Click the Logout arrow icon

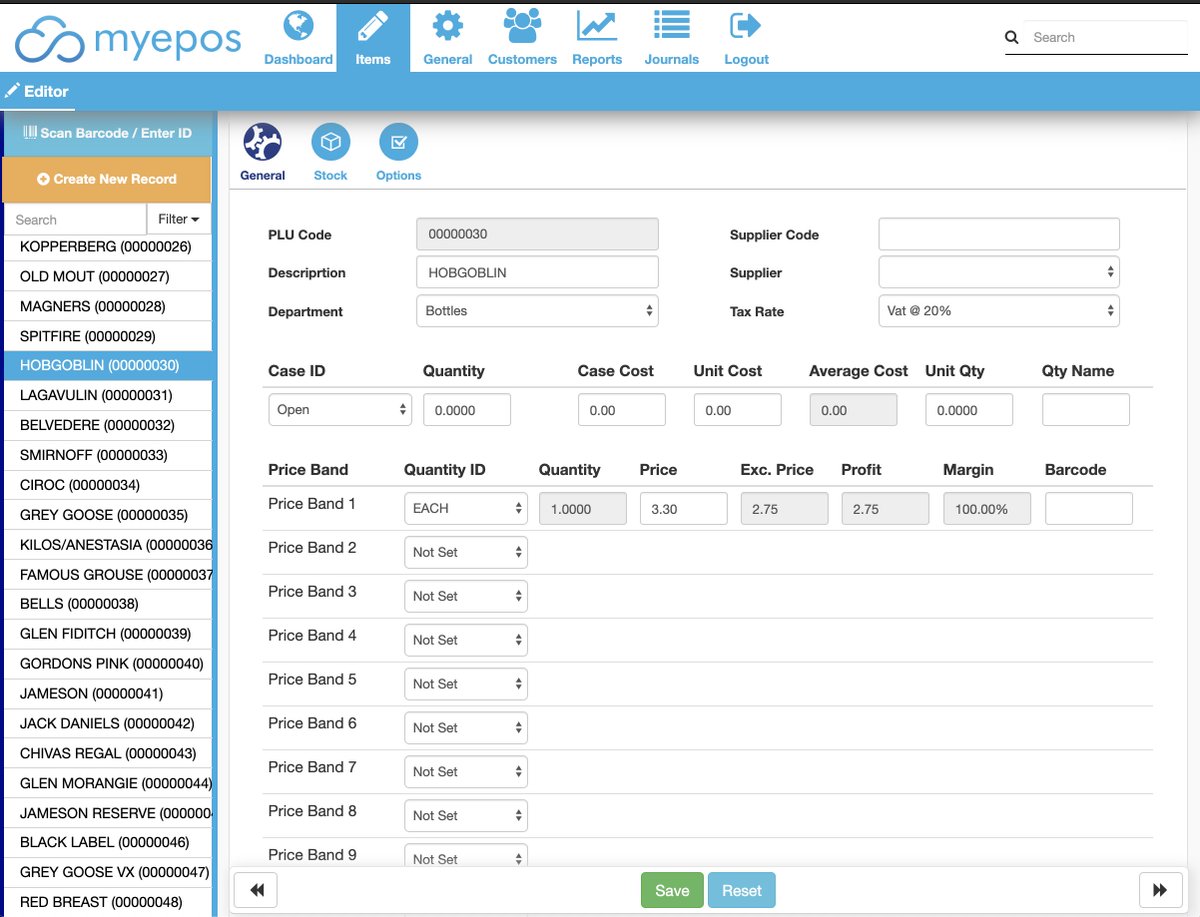coord(746,25)
